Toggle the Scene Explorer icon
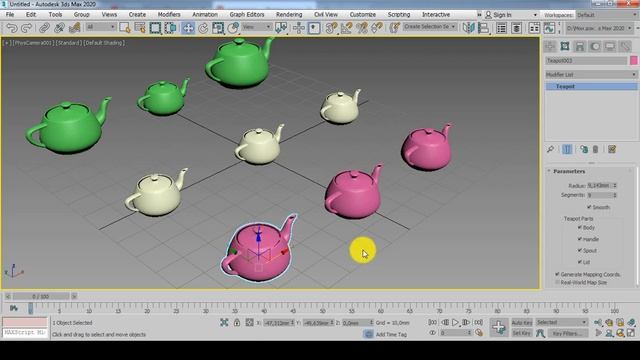This screenshot has height=360, width=640. (x=501, y=28)
